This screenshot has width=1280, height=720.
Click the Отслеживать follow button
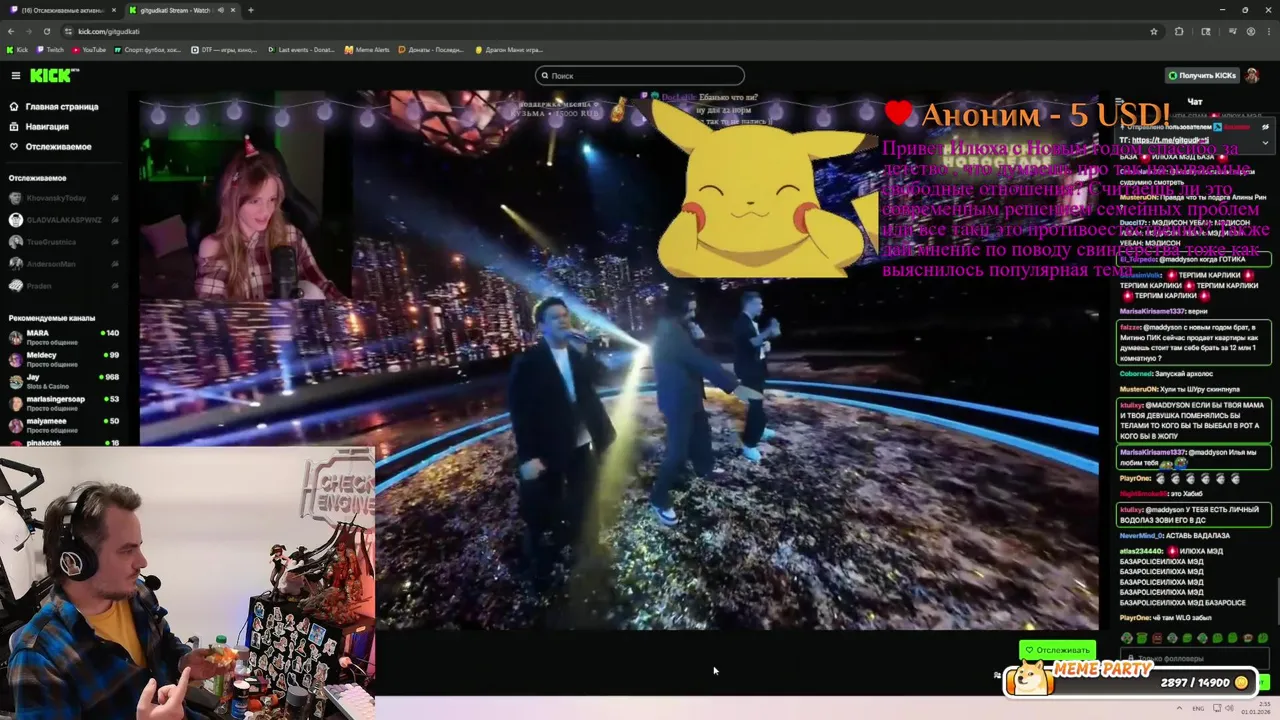point(1057,650)
